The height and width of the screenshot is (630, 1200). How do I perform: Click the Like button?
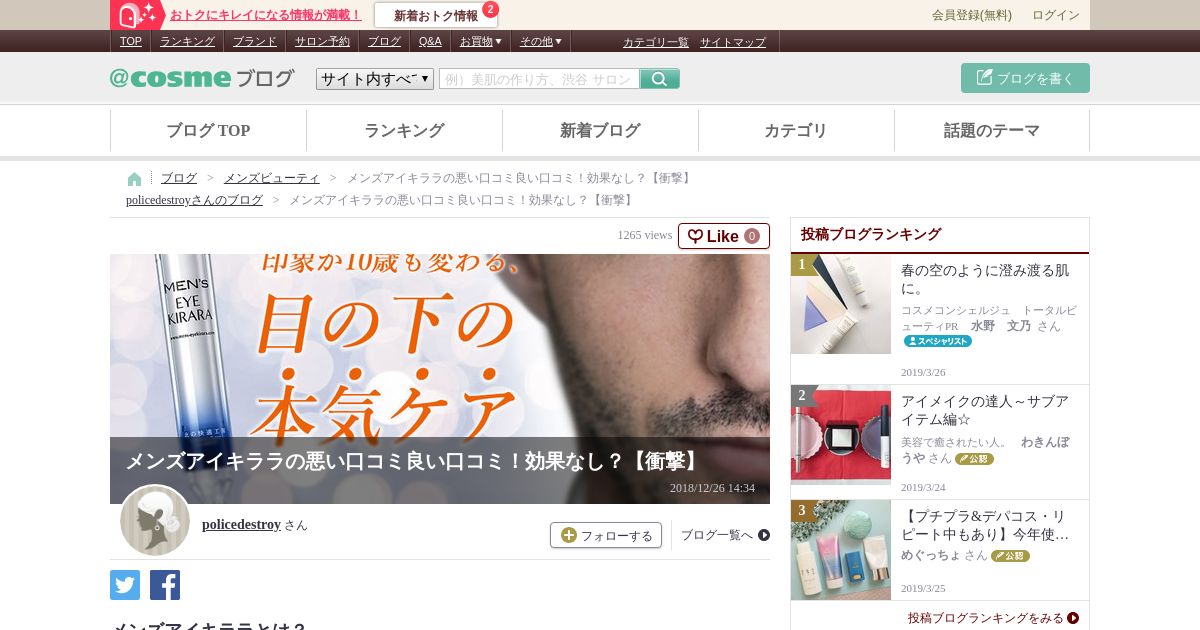724,236
